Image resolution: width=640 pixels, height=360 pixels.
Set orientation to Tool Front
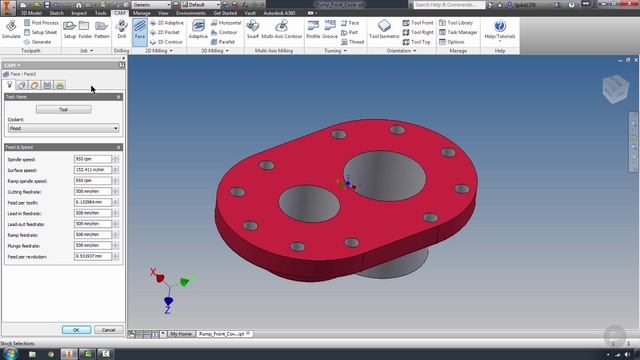418,23
